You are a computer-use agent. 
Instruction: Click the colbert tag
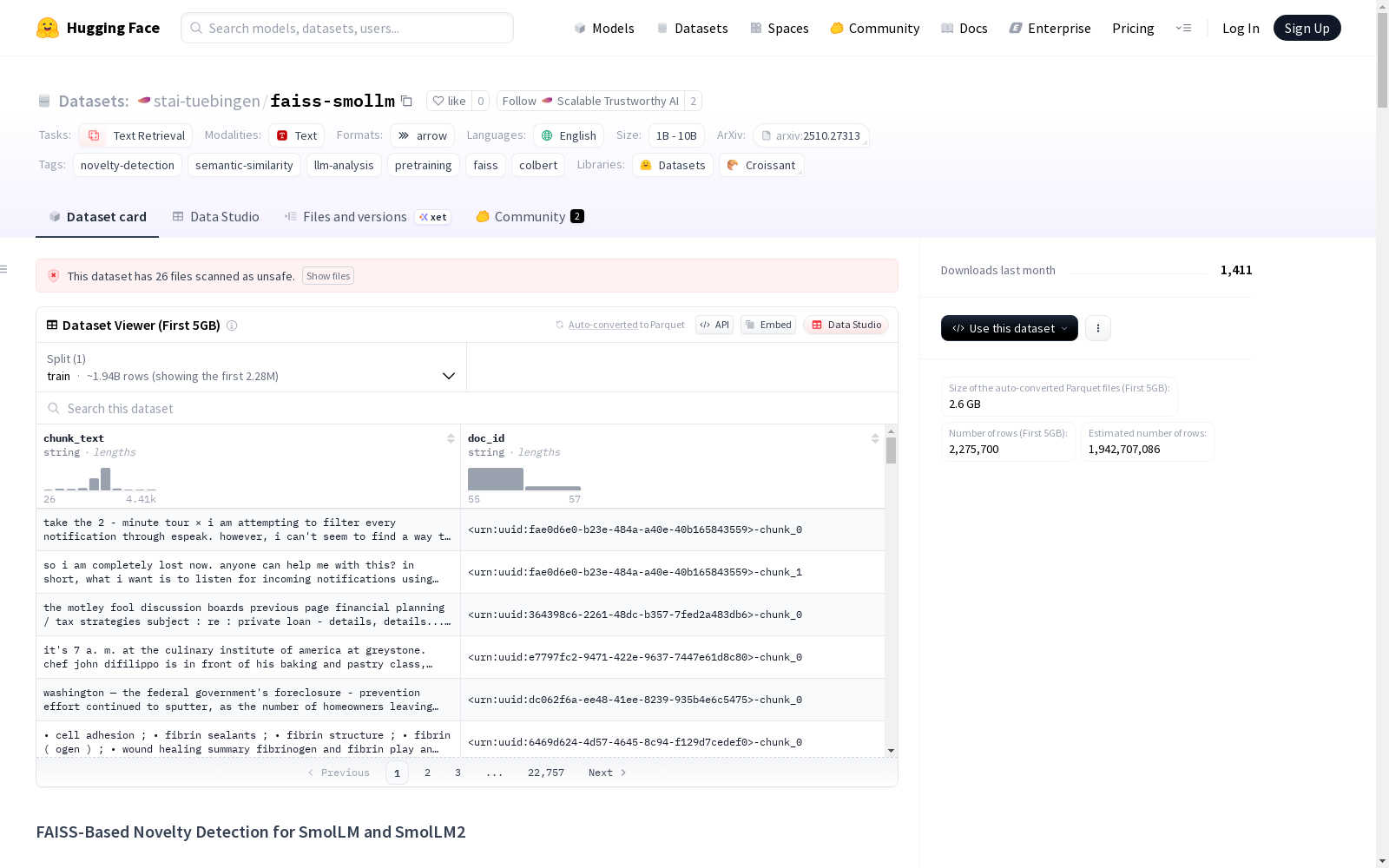(538, 165)
